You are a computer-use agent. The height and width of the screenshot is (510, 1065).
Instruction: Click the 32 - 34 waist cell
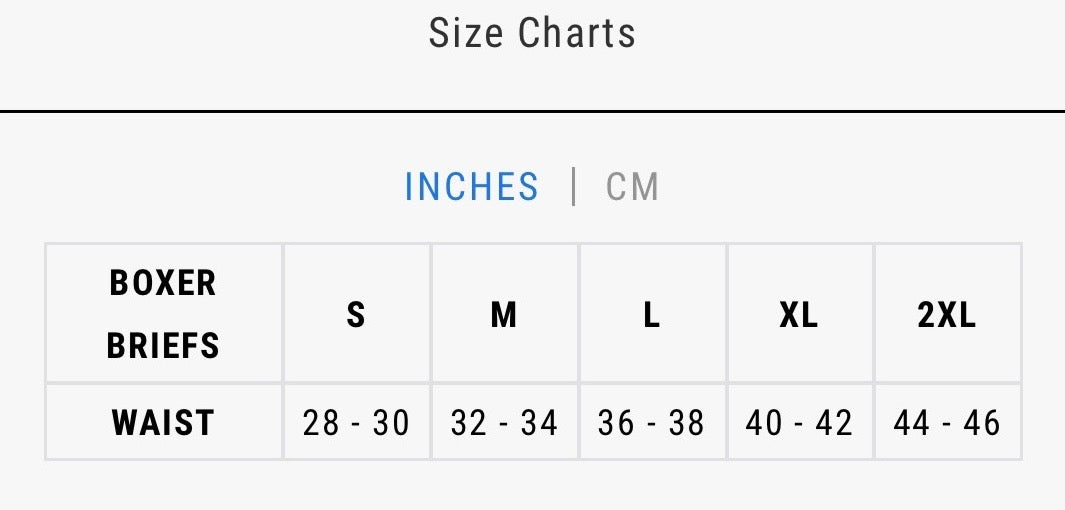(x=504, y=422)
